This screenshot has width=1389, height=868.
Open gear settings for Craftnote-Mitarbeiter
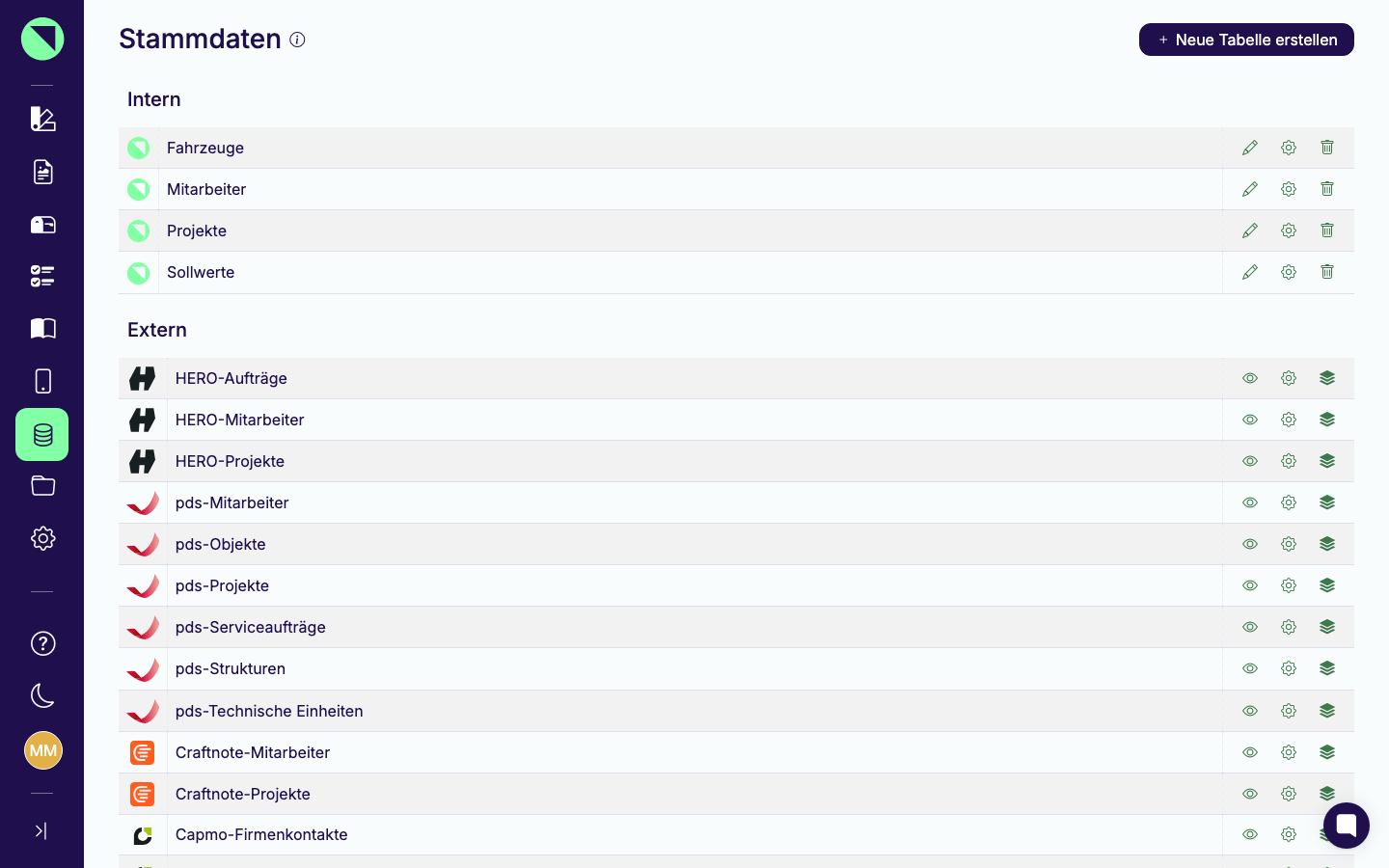(1289, 752)
